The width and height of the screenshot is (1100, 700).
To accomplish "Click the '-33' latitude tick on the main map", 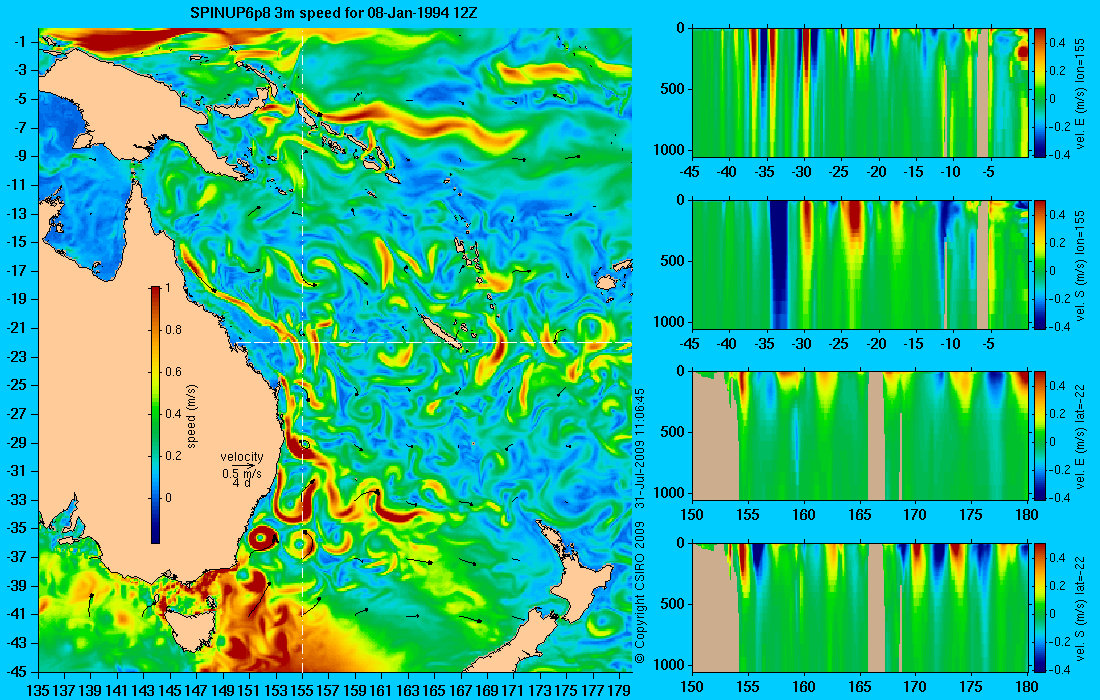I will pos(15,499).
